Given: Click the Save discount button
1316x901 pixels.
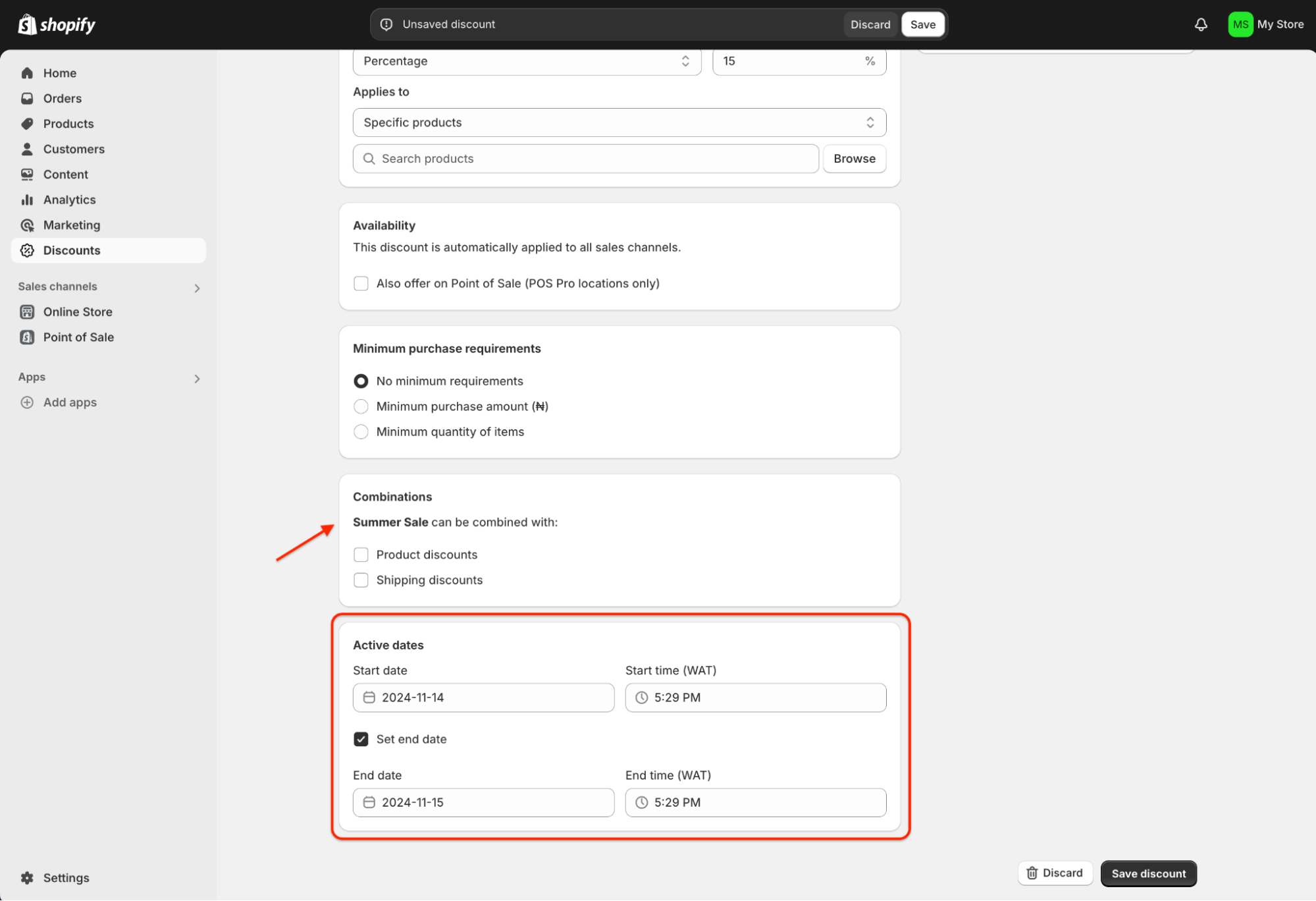Looking at the screenshot, I should tap(1148, 873).
